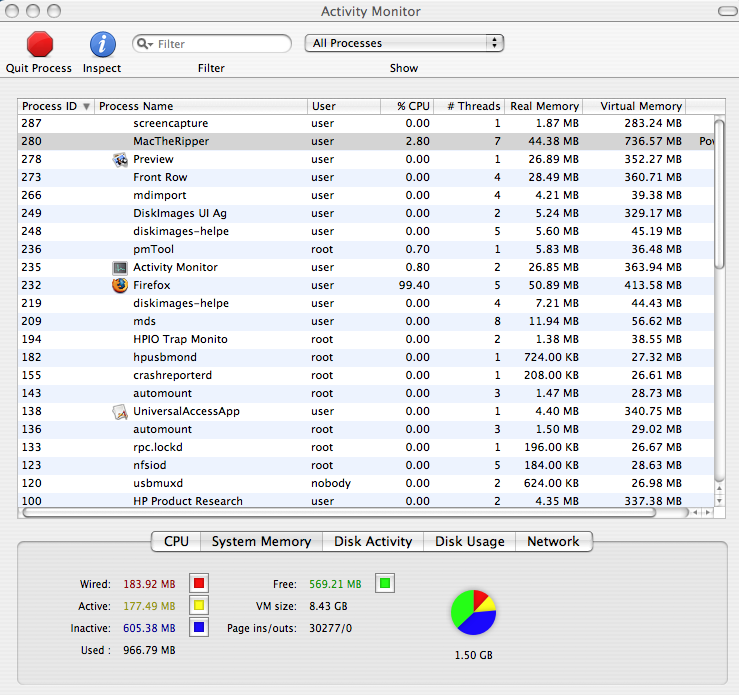Screen dimensions: 739x695
Task: Click the UniversalAccessApp icon in its row
Action: pos(120,412)
